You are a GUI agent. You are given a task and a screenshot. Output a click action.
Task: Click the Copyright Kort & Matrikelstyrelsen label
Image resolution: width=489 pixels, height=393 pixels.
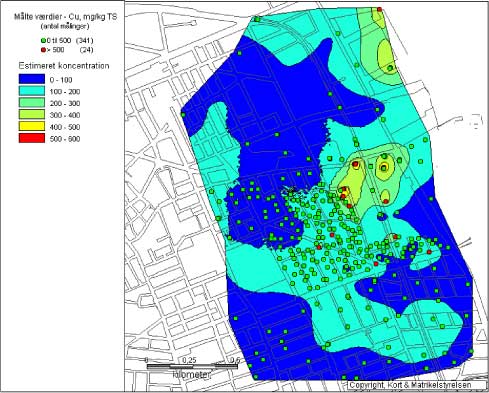click(410, 385)
